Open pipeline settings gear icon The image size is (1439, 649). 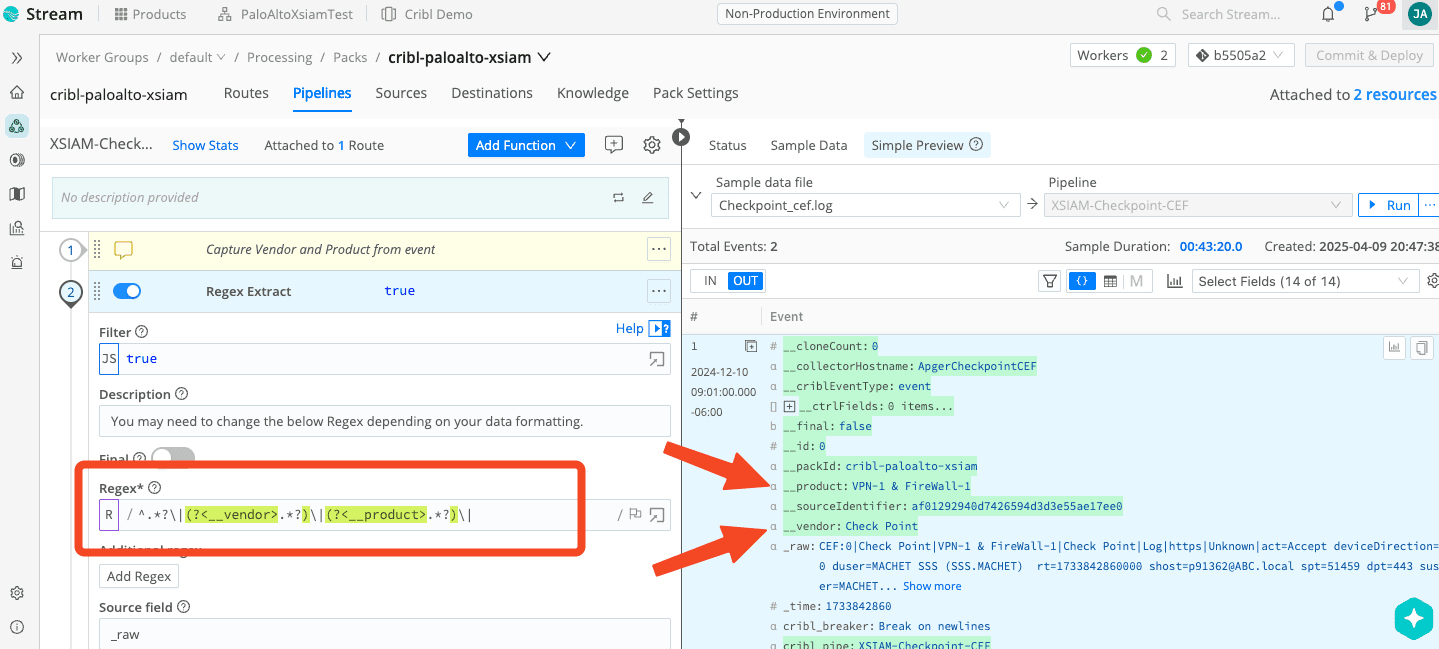tap(652, 145)
